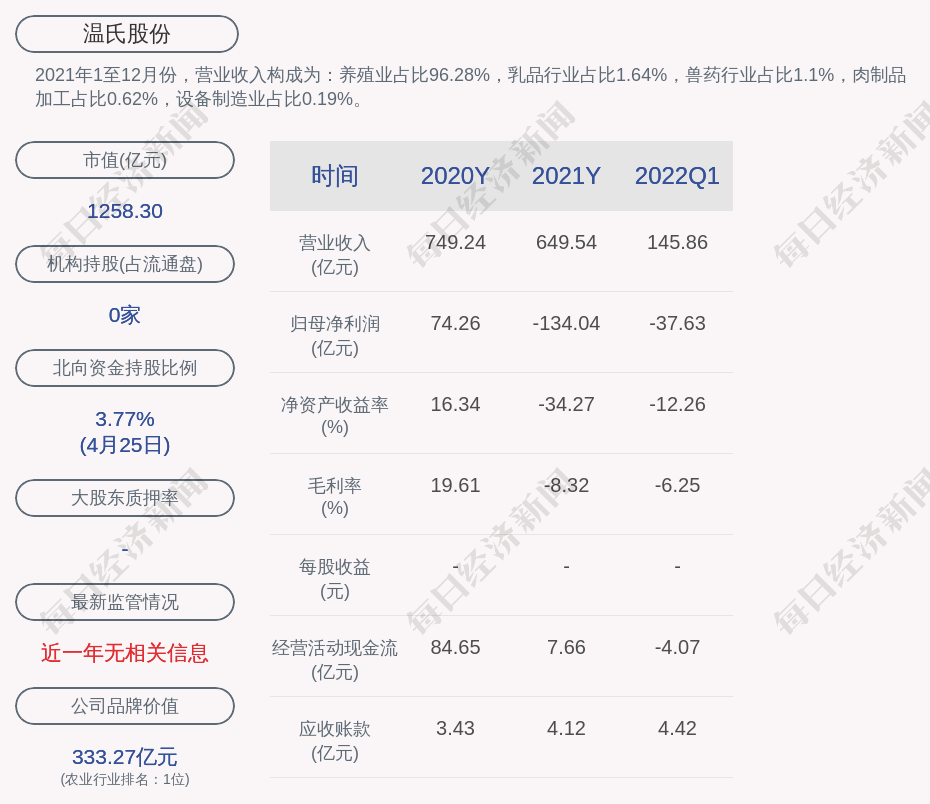The image size is (930, 804).
Task: Click the 净资产收益率(%) row label
Action: pyautogui.click(x=335, y=416)
